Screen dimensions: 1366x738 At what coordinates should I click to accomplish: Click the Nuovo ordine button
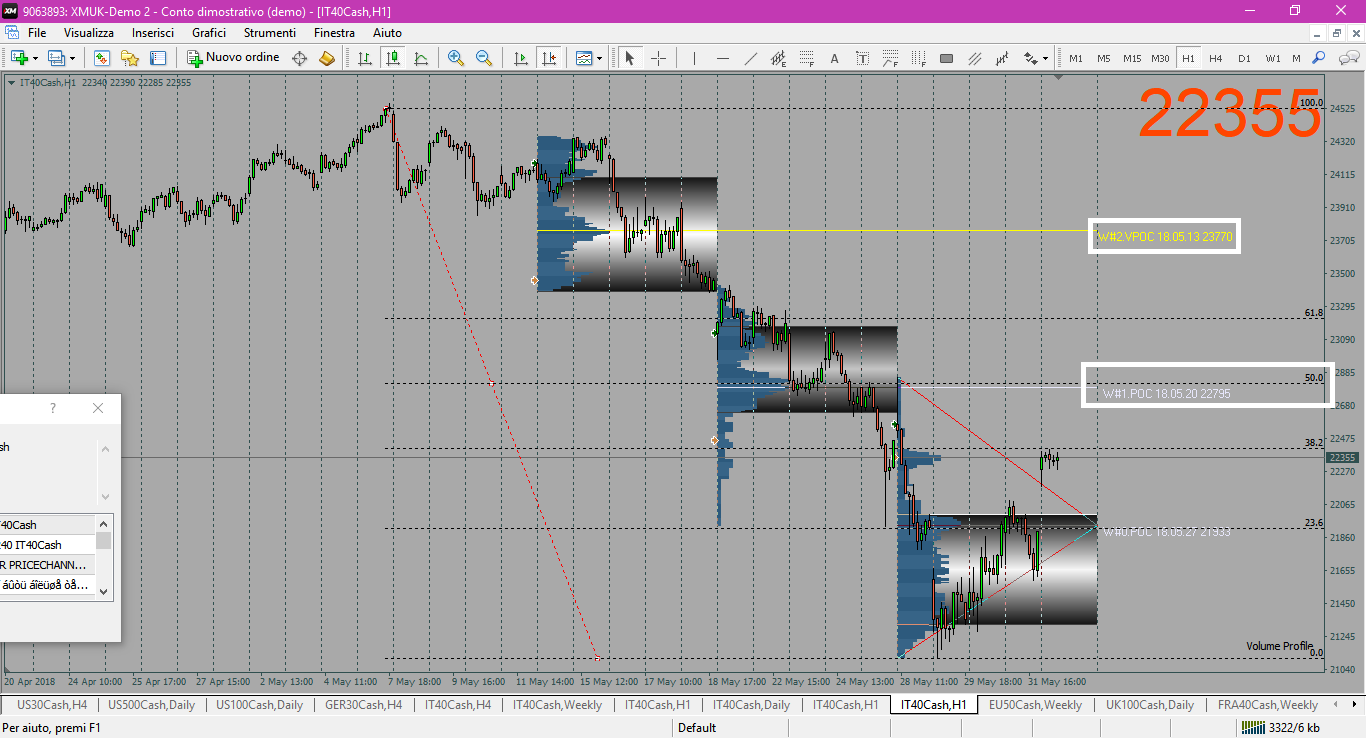(234, 58)
